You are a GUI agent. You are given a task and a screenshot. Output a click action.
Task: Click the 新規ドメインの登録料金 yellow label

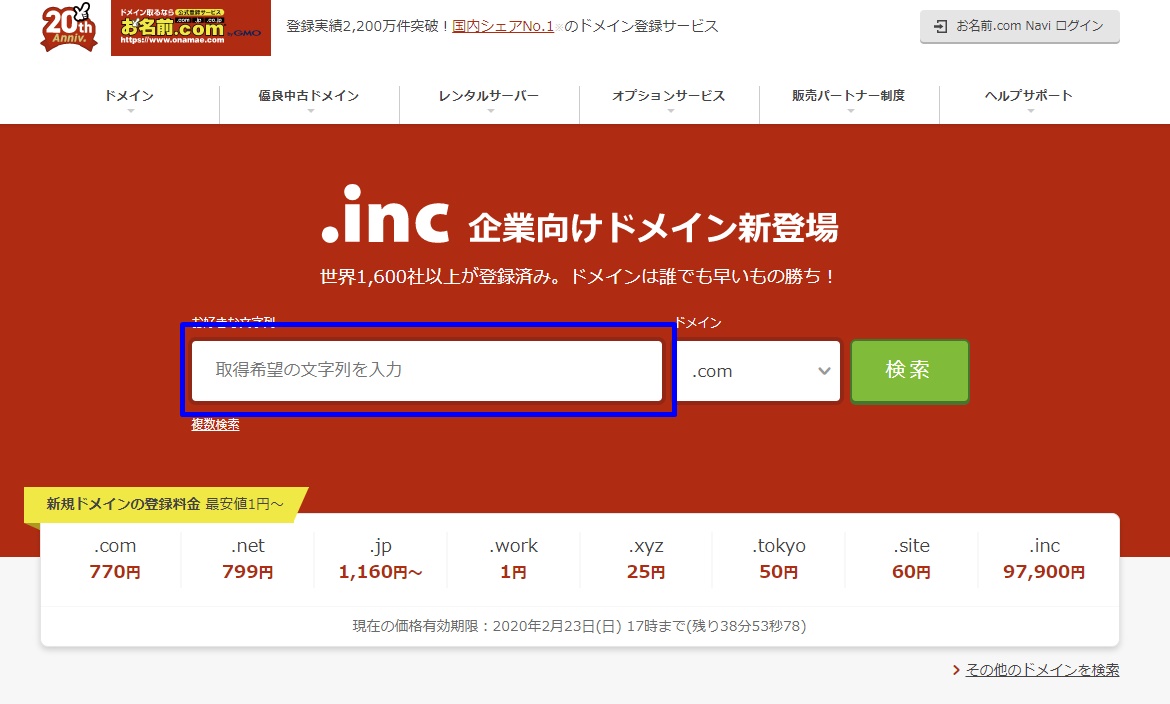[165, 505]
